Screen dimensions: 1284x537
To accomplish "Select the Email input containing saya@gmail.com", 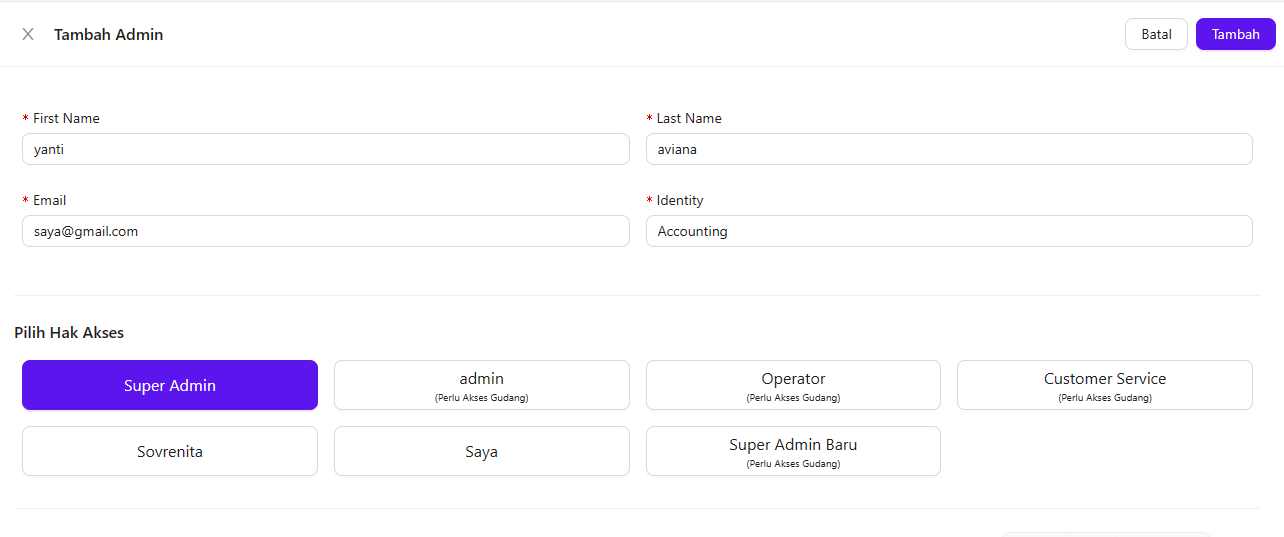I will (325, 231).
